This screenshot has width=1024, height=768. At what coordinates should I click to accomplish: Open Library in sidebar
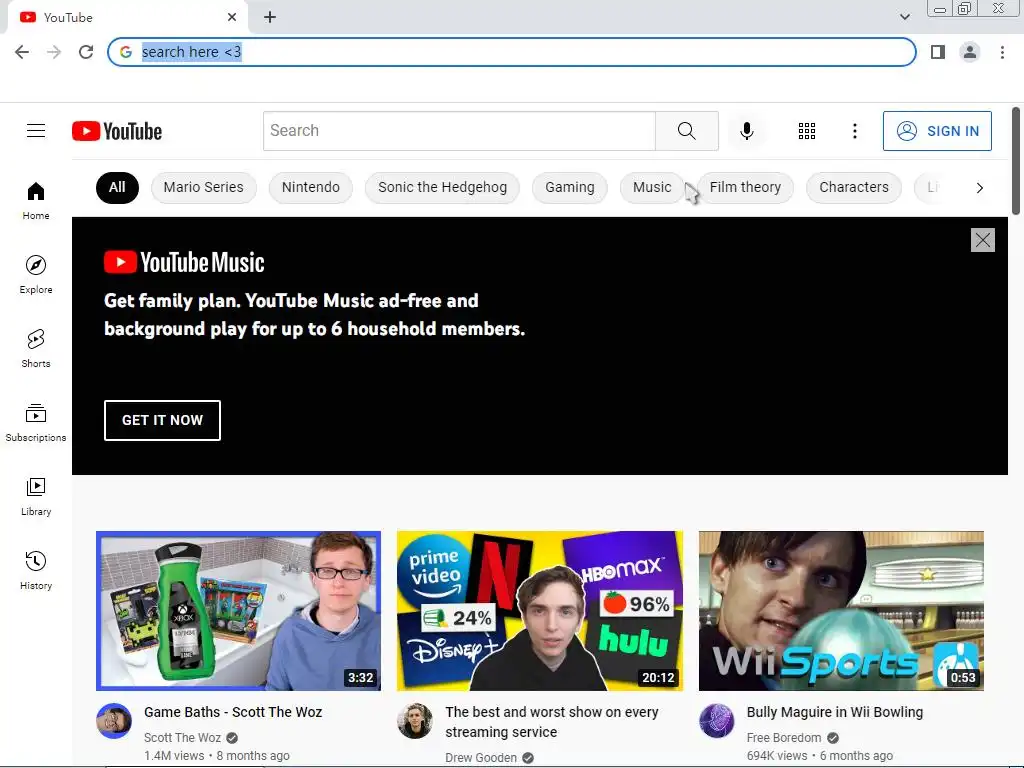point(36,497)
